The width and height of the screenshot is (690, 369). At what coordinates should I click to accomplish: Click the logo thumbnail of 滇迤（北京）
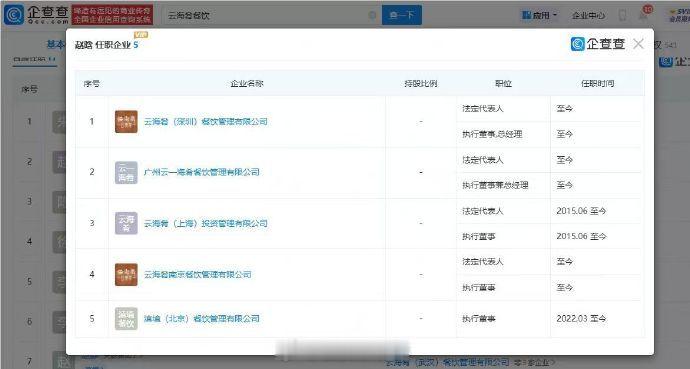(126, 318)
